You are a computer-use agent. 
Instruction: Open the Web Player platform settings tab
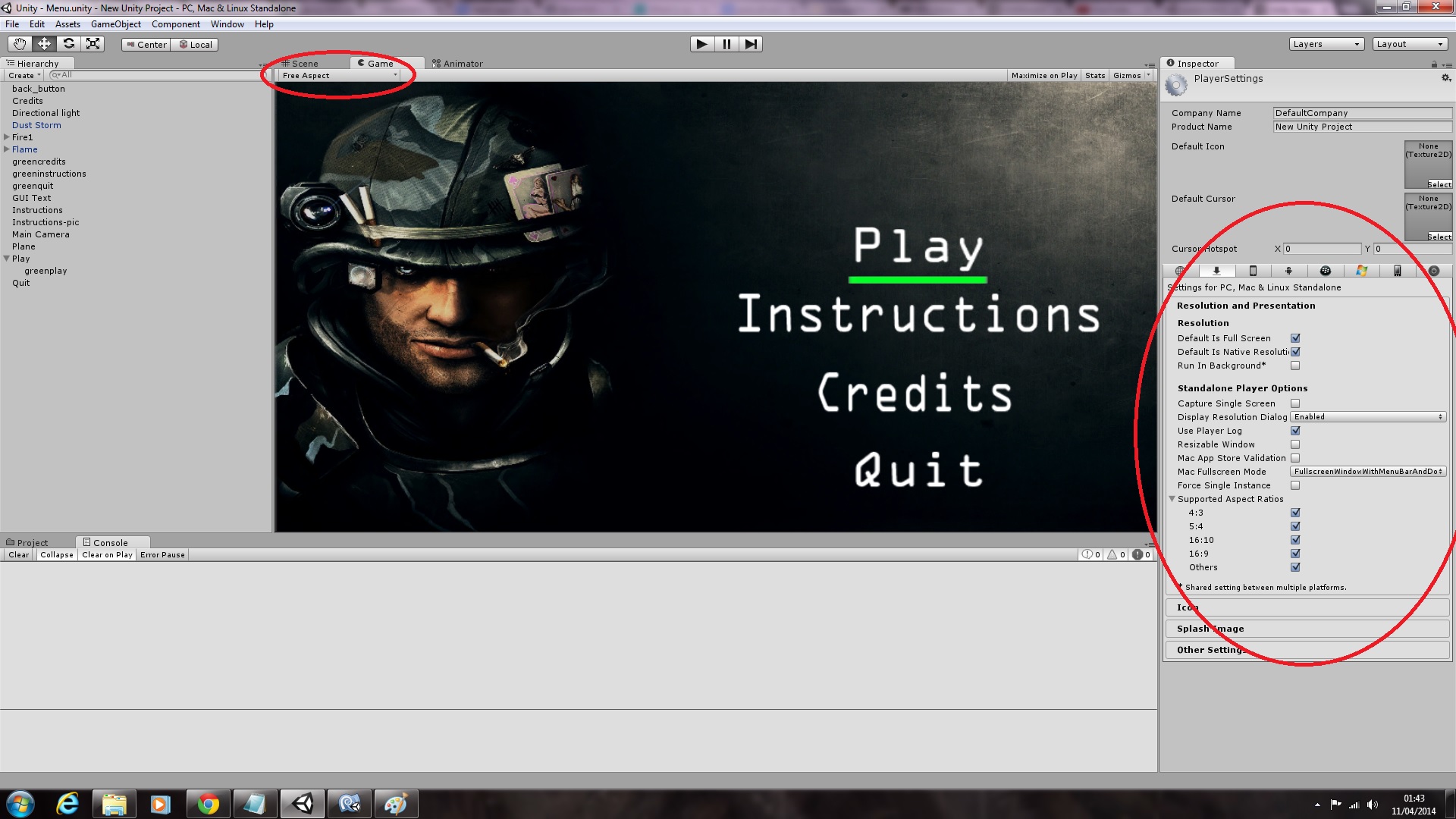1180,271
